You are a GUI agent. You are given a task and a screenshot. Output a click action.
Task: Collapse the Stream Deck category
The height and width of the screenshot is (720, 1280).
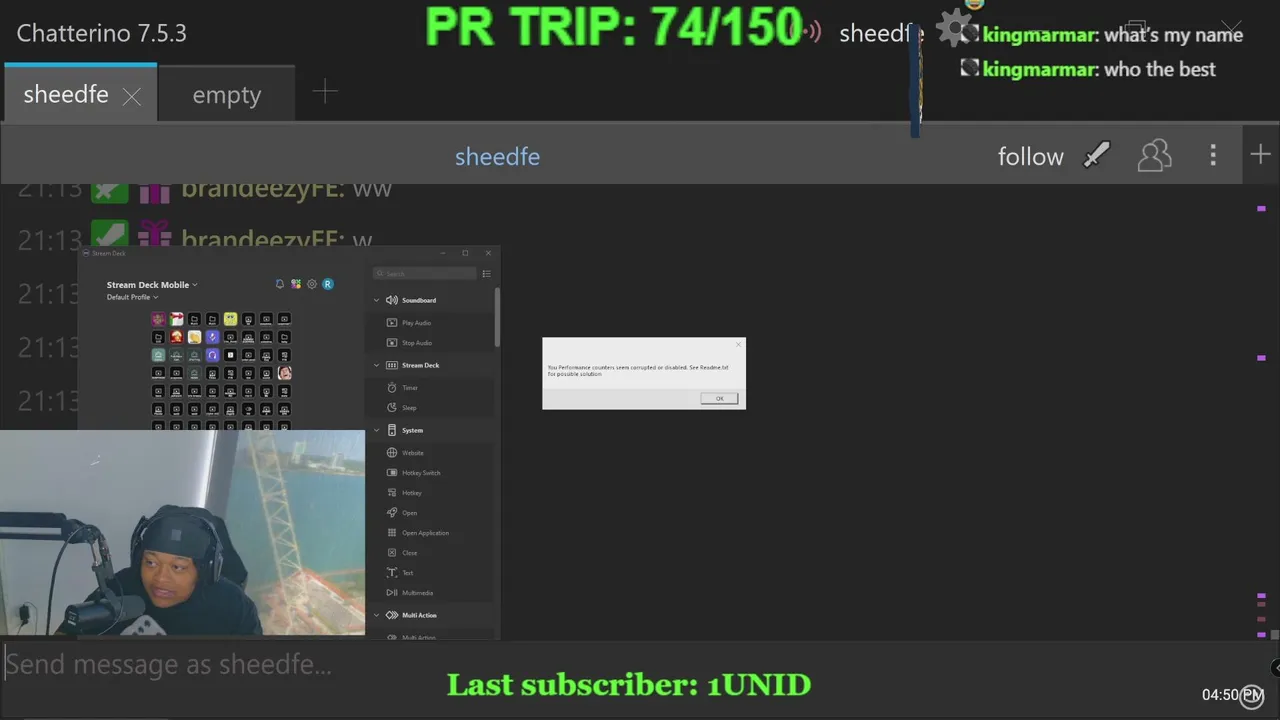click(377, 365)
